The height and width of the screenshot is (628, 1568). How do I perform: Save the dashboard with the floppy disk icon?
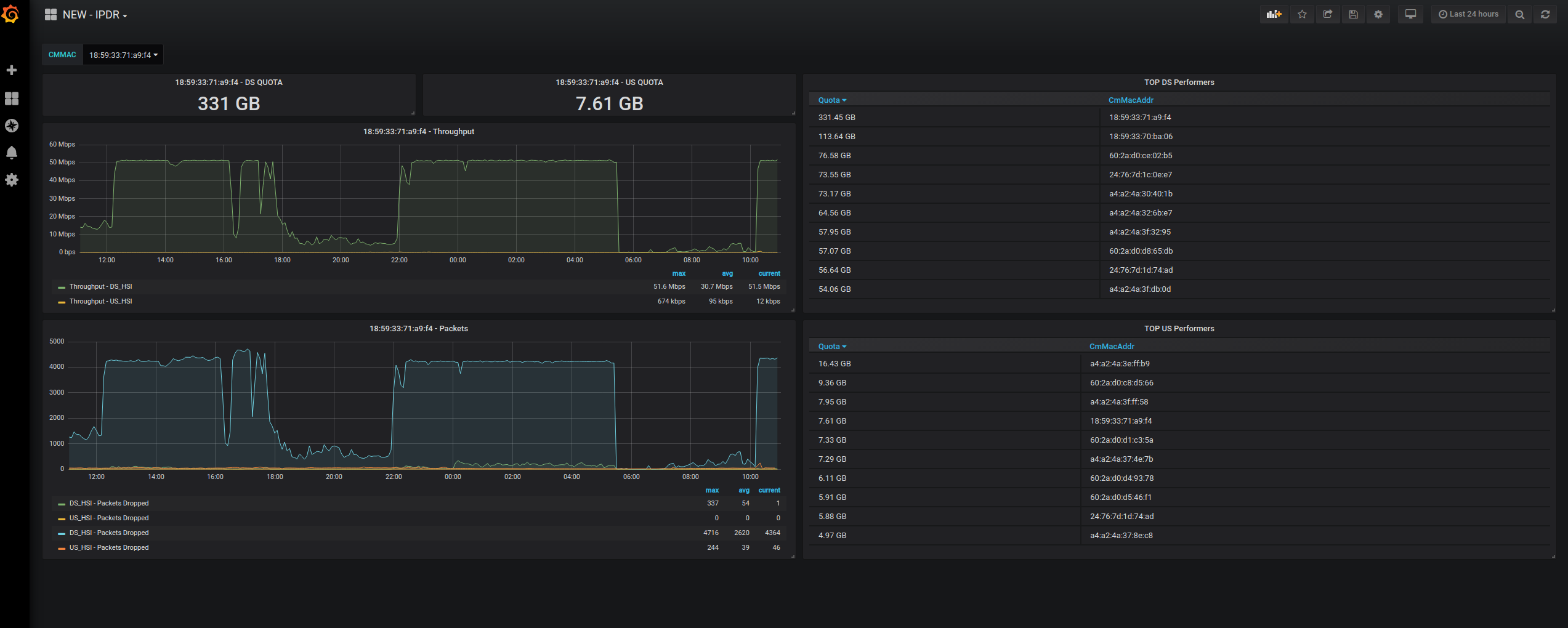1353,14
